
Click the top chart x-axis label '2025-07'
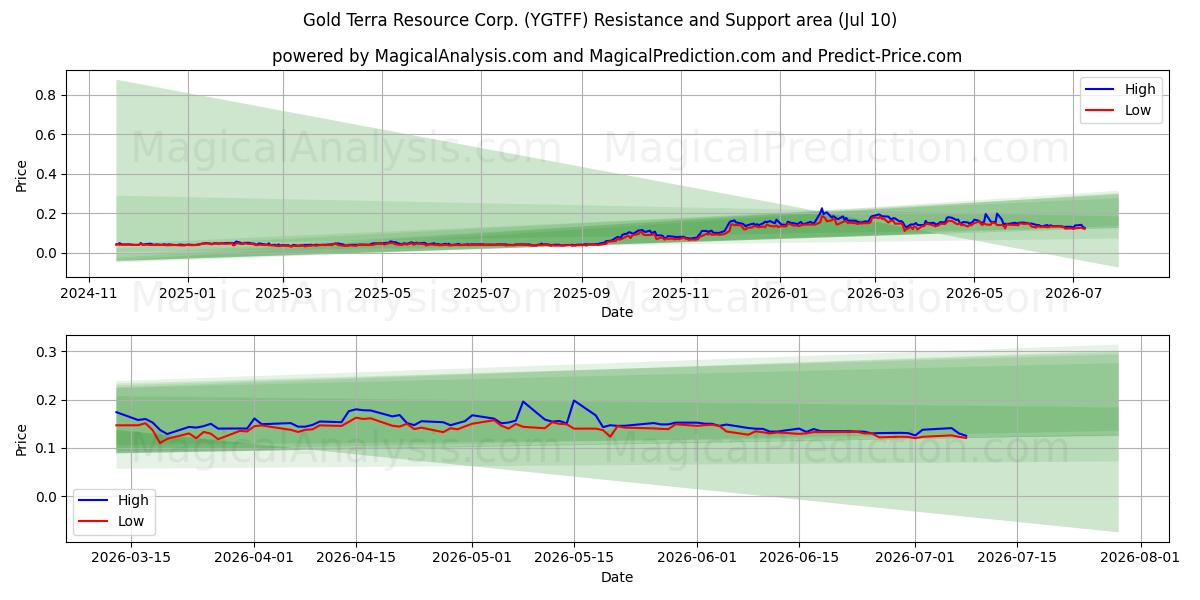[x=481, y=293]
